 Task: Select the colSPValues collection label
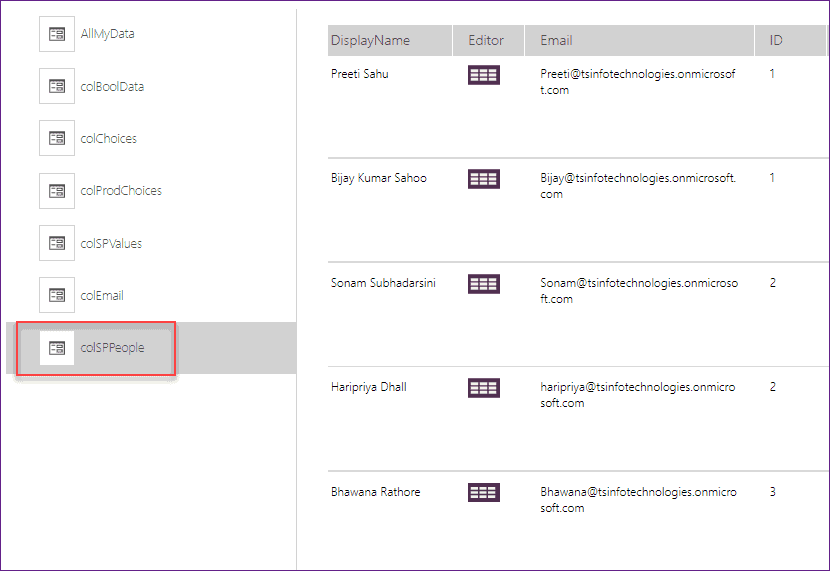click(111, 243)
